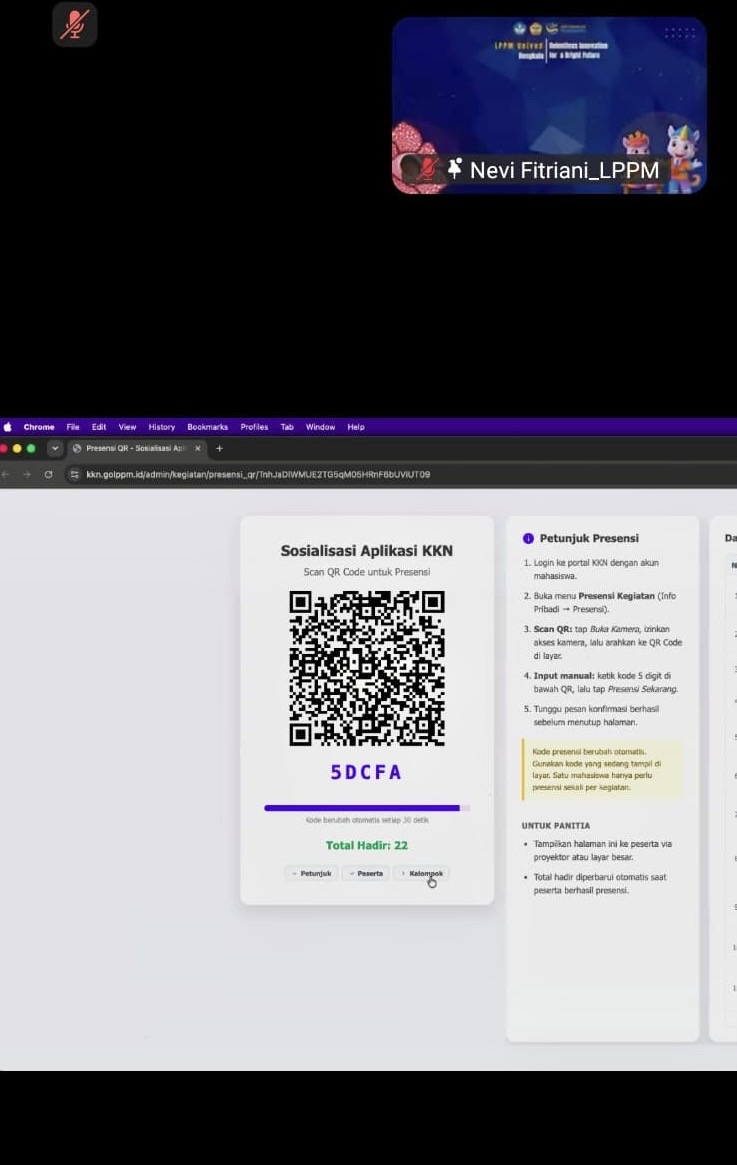Open the File menu
Screen dimensions: 737x1165
[73, 427]
